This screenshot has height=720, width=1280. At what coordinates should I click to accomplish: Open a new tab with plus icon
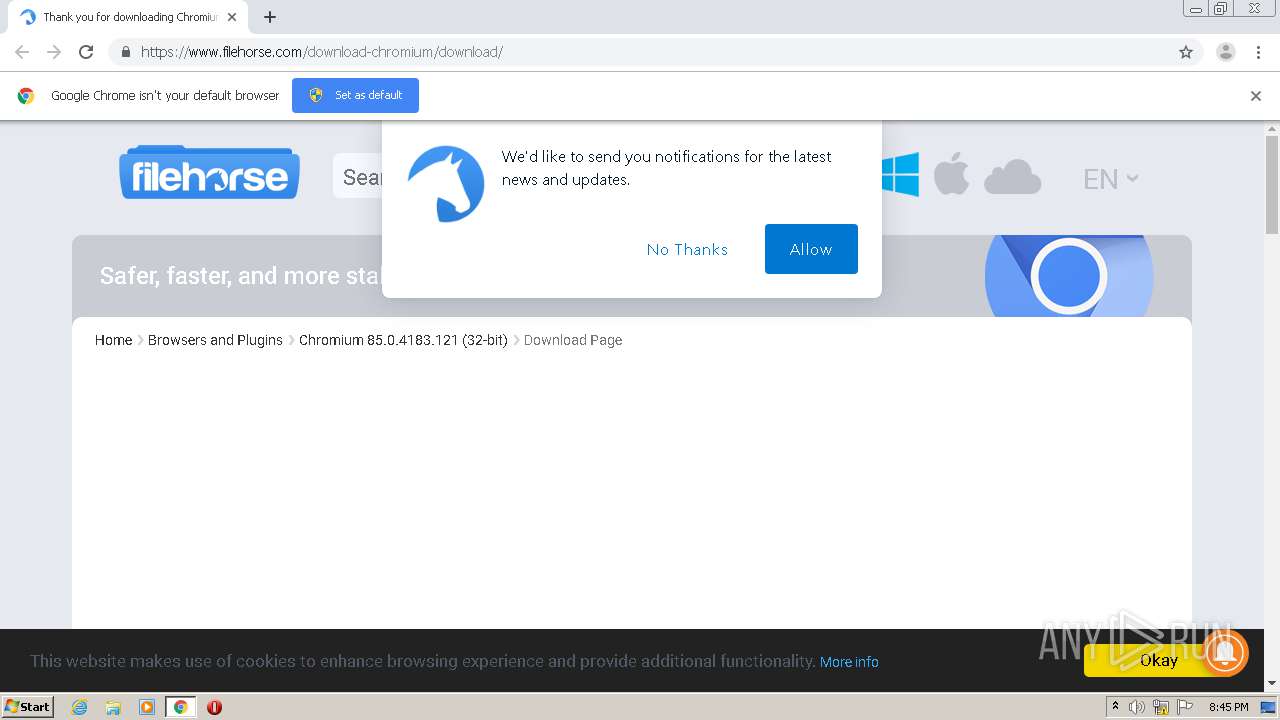point(270,17)
